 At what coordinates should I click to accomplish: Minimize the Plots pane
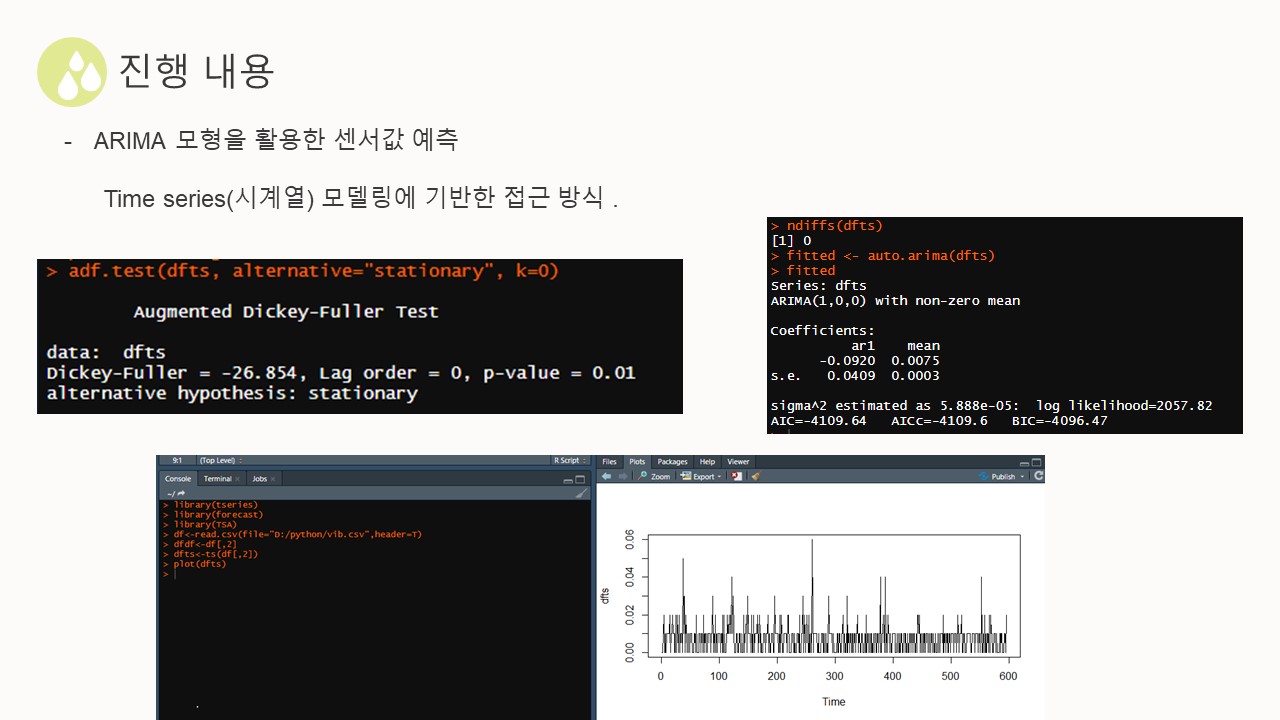(x=1024, y=462)
